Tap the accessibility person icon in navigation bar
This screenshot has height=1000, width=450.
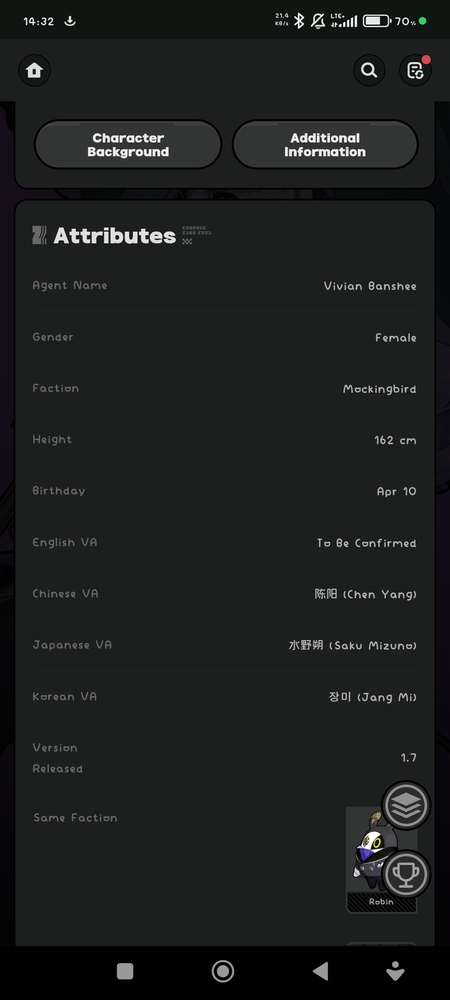coord(395,971)
